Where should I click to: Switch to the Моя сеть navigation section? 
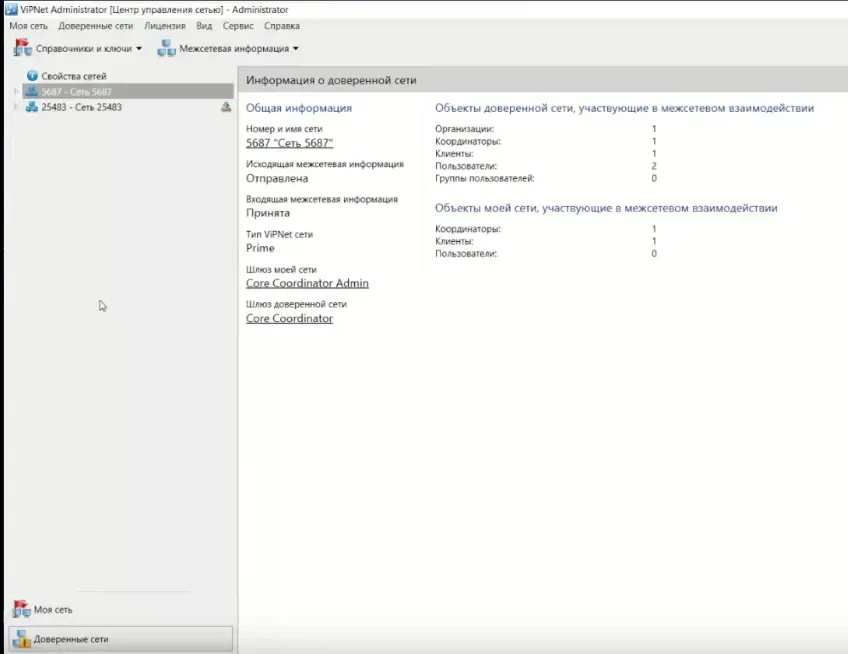click(53, 609)
